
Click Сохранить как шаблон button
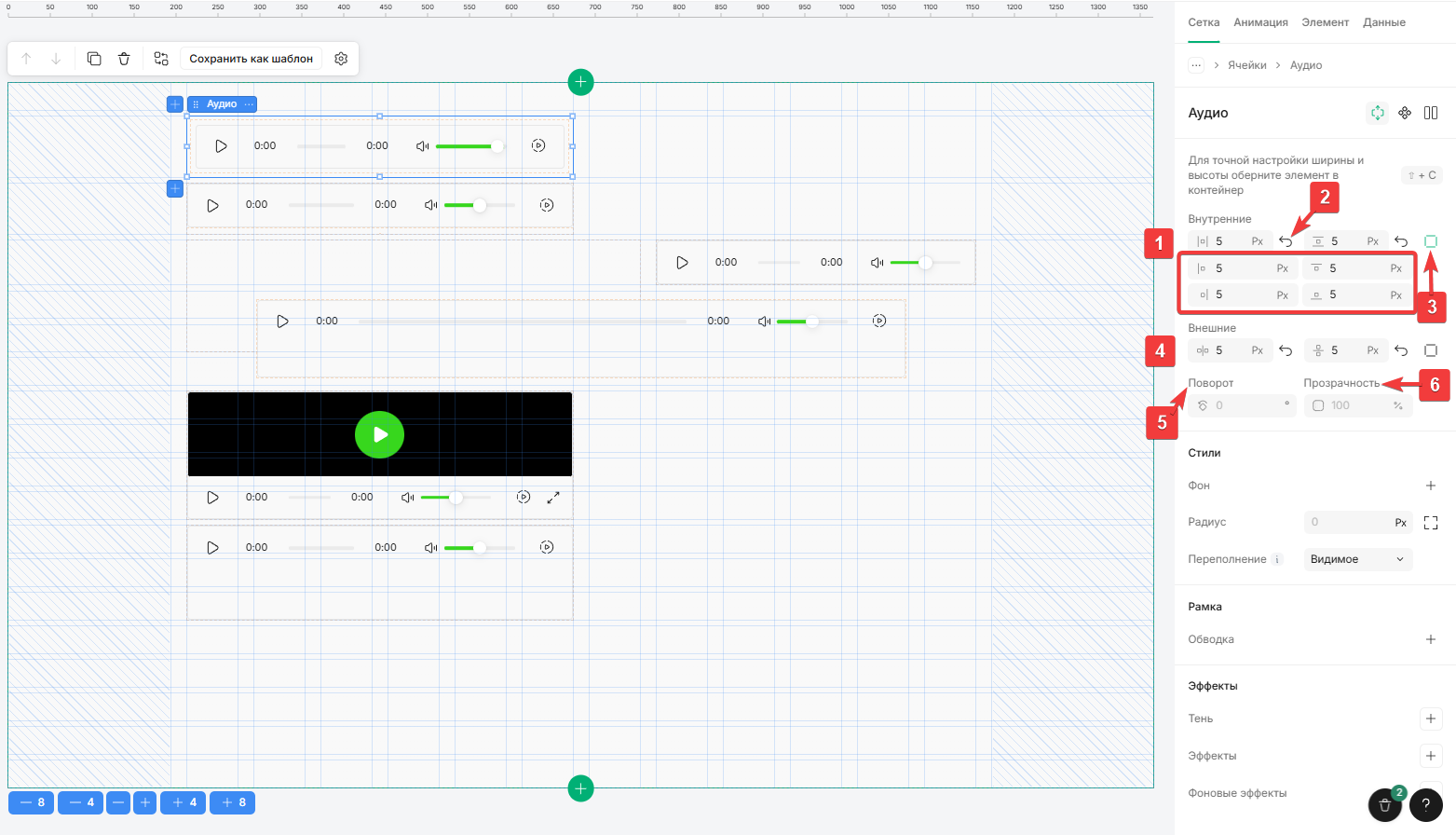click(251, 59)
